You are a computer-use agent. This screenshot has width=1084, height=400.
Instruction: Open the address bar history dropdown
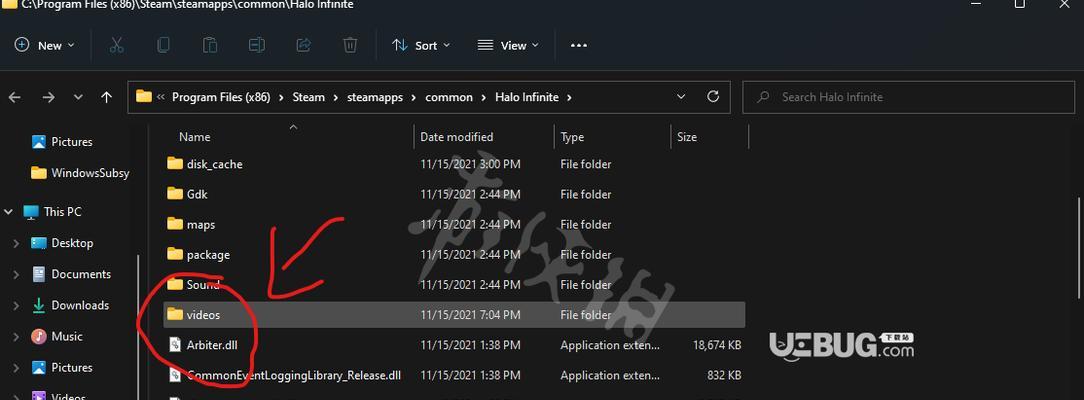pos(682,97)
